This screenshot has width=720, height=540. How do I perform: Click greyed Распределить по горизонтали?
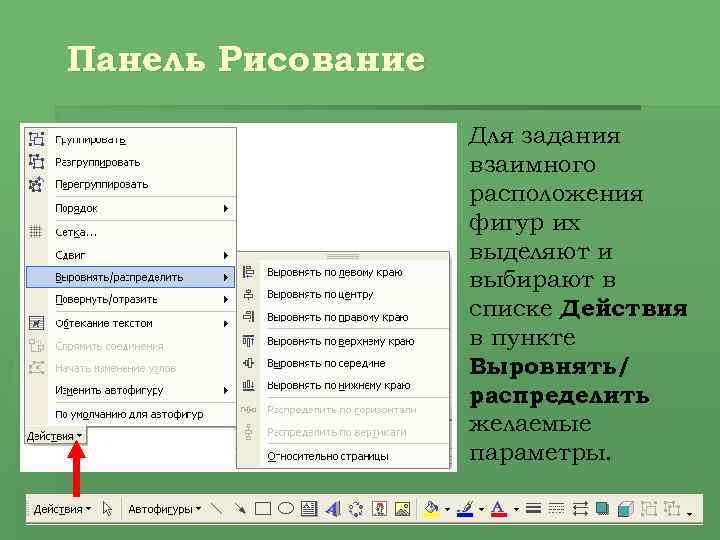(x=343, y=410)
